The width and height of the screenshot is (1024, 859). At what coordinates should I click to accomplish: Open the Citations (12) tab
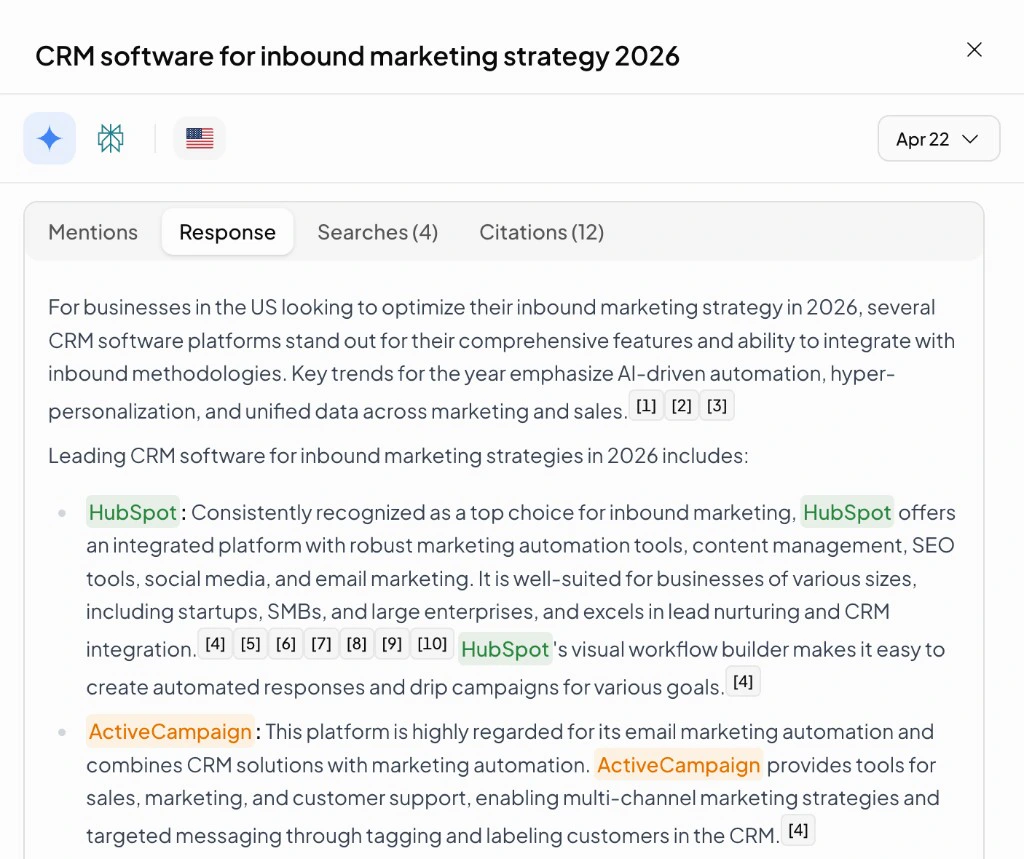click(541, 232)
